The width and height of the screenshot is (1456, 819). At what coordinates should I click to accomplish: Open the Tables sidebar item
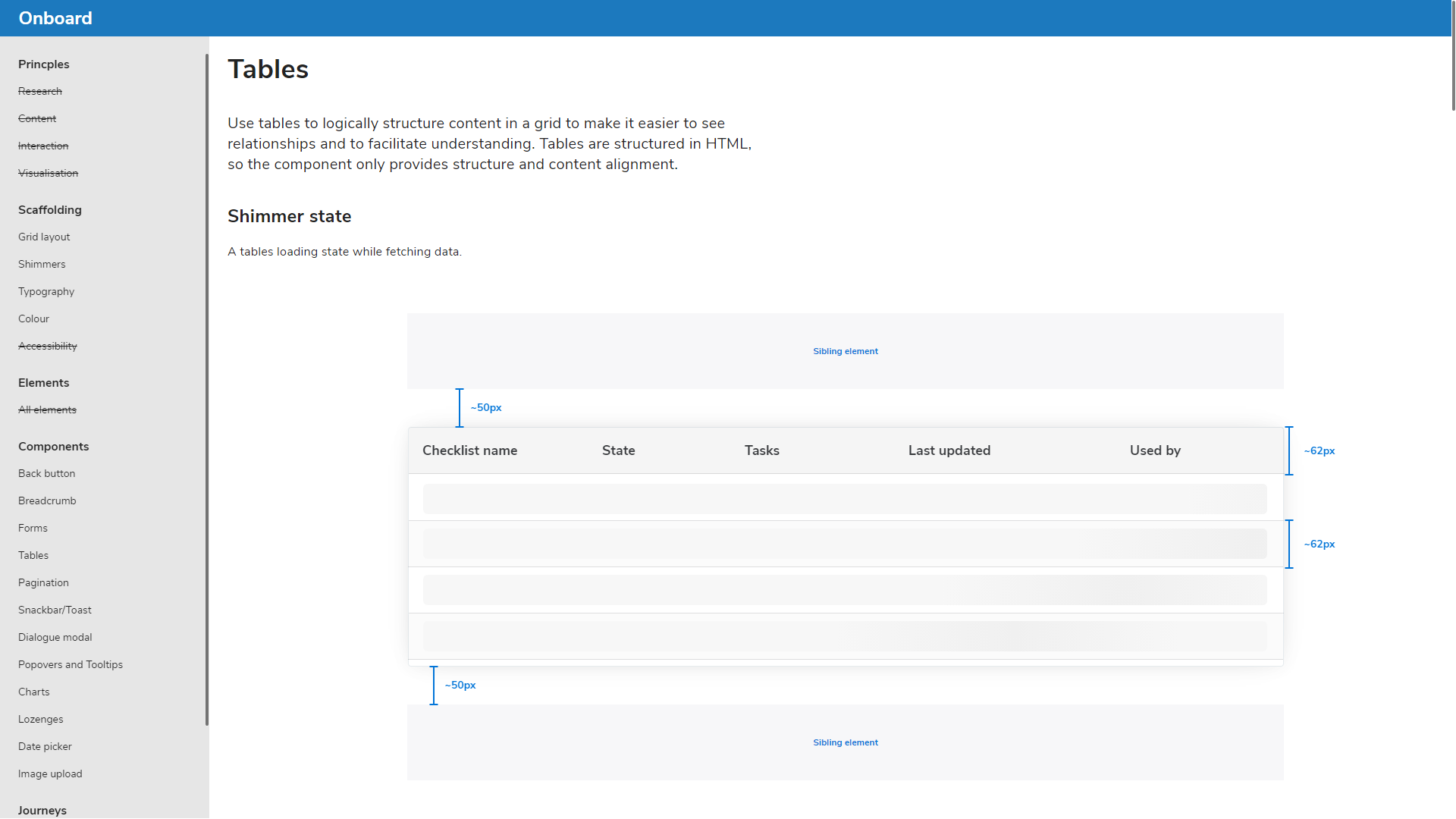(x=33, y=555)
